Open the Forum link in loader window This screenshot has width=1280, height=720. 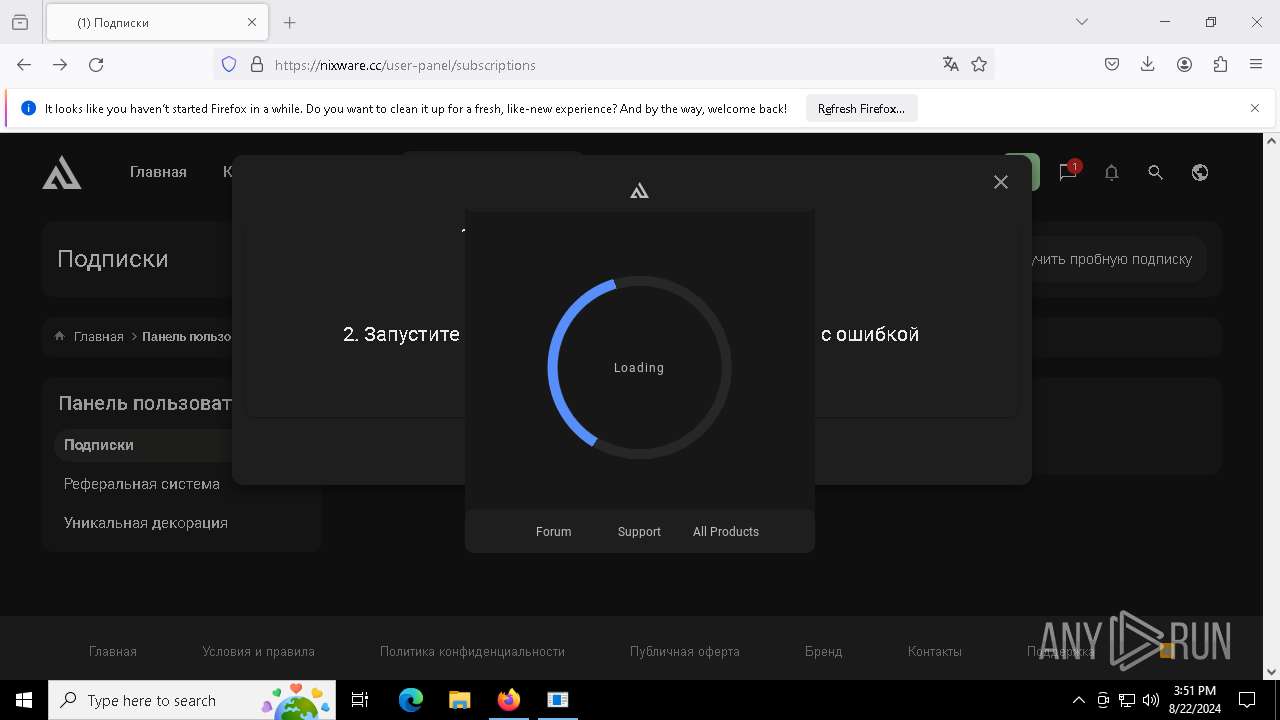553,532
